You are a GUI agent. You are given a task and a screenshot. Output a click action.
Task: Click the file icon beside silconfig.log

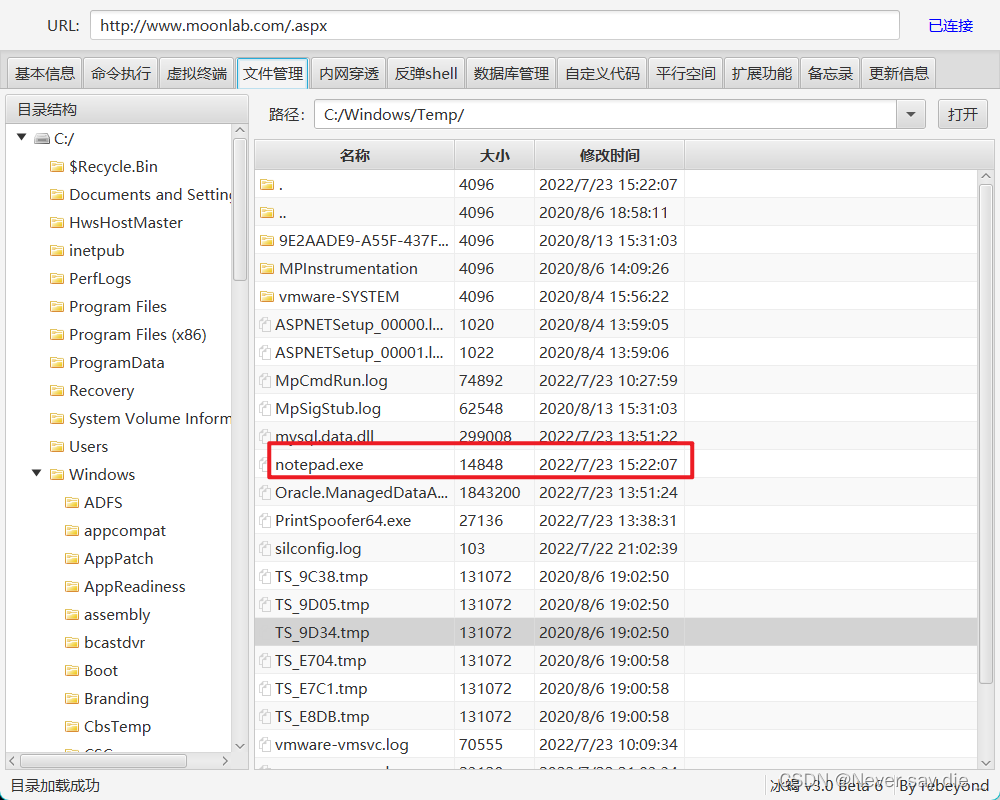265,549
